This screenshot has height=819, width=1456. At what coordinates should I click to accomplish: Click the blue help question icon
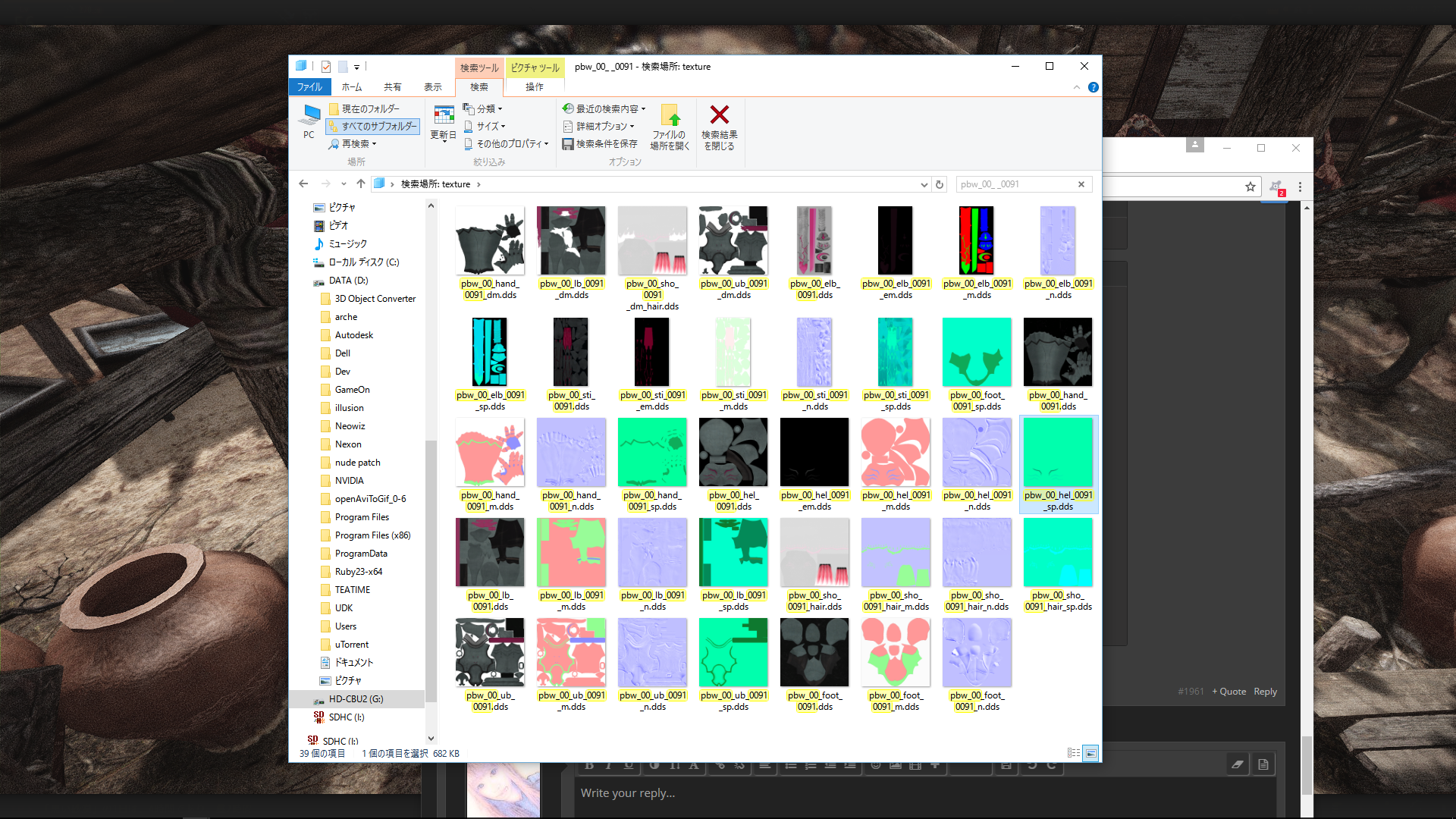pos(1093,87)
